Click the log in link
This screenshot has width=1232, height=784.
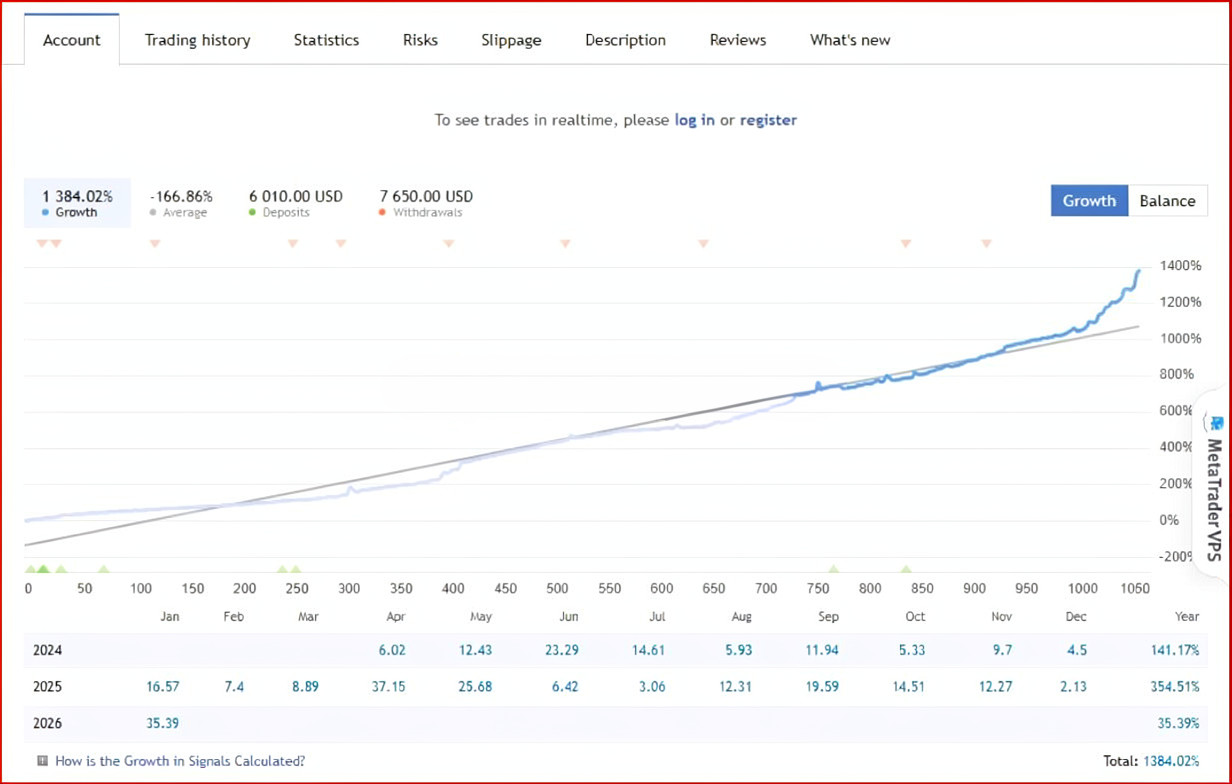click(x=694, y=120)
